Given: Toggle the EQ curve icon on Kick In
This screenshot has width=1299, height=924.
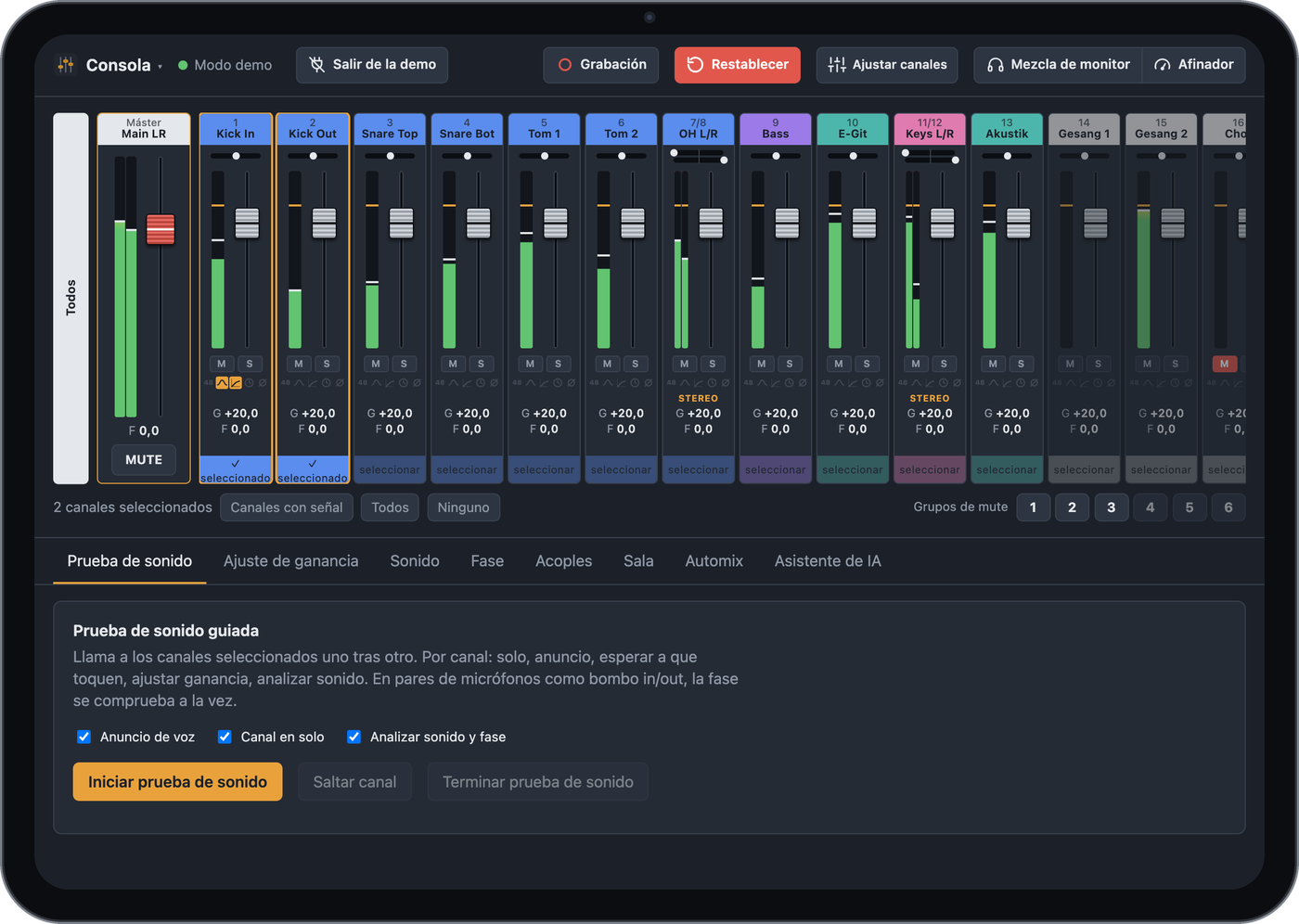Looking at the screenshot, I should 222,382.
